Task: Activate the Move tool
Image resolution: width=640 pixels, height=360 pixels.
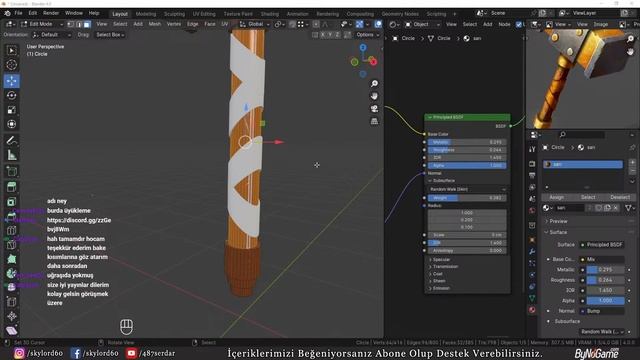Action: tap(11, 81)
